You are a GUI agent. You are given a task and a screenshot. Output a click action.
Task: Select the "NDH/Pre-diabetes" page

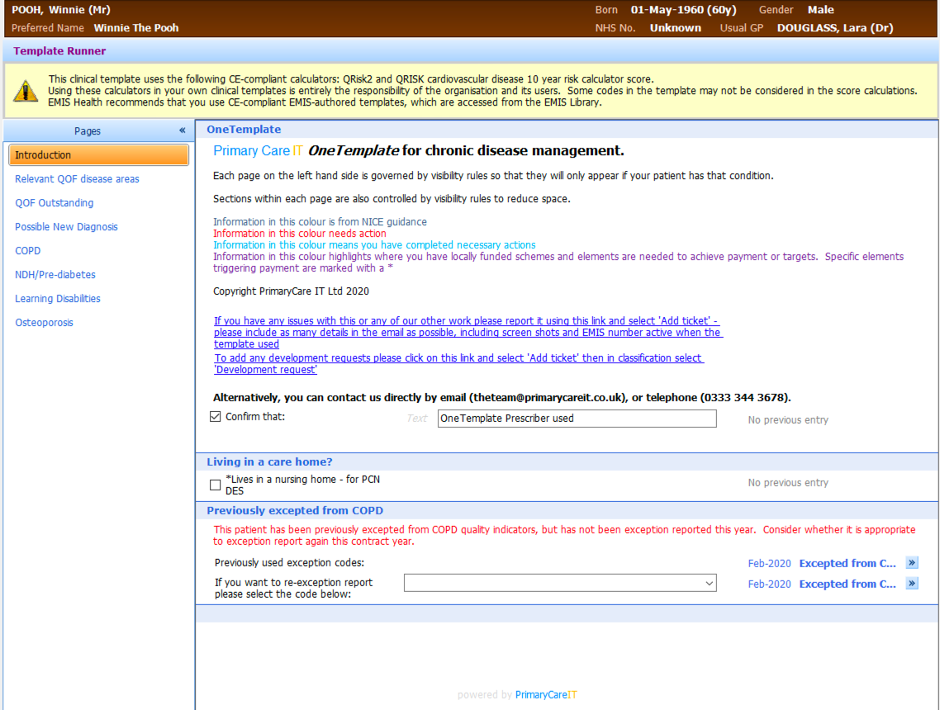(55, 274)
